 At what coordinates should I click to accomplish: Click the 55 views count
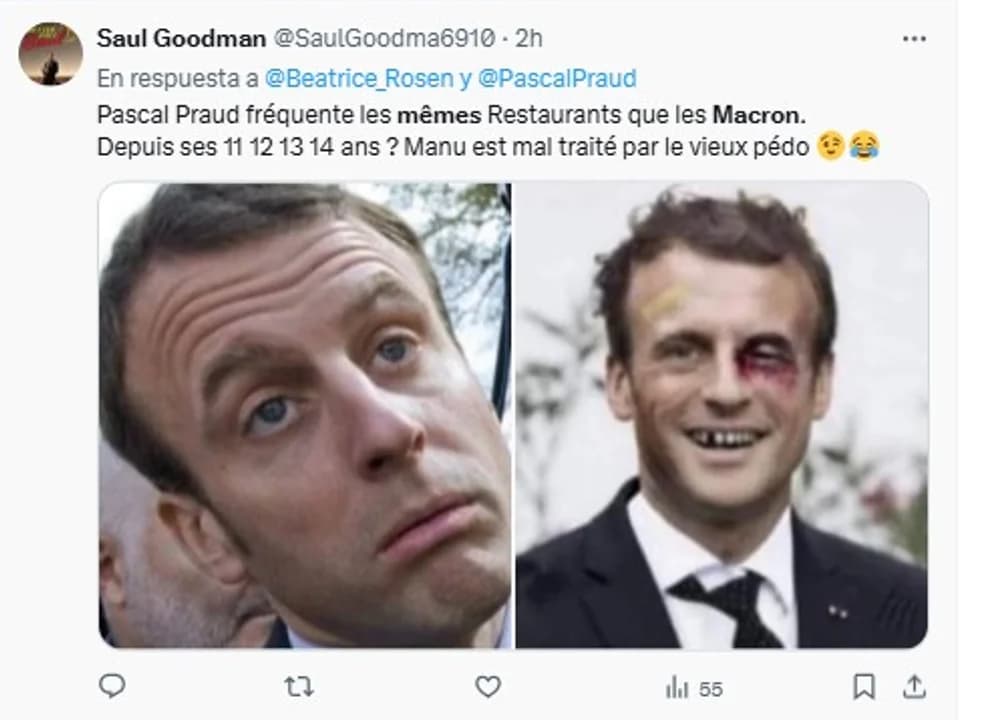coord(710,689)
